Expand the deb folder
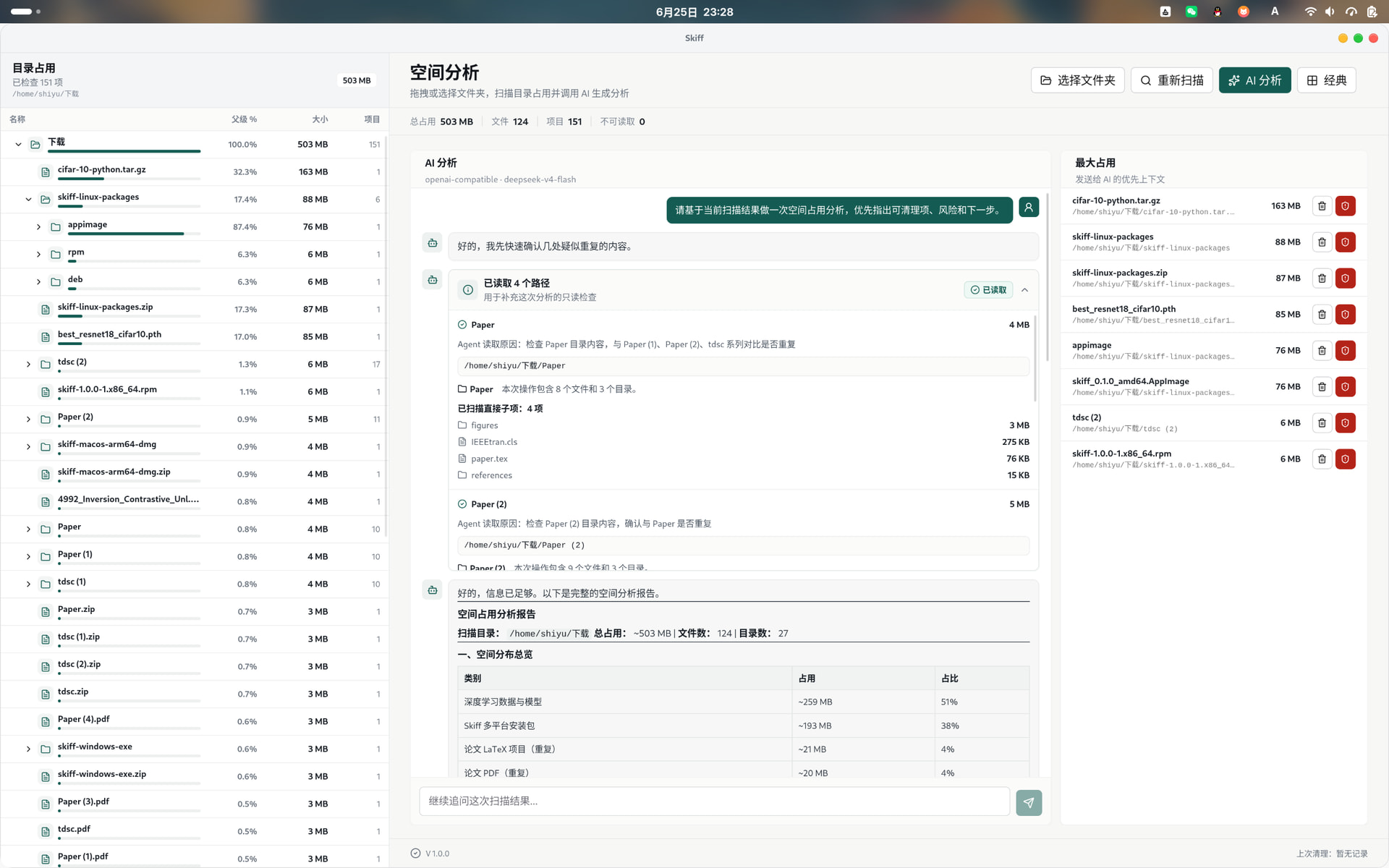The height and width of the screenshot is (868, 1389). coord(38,282)
